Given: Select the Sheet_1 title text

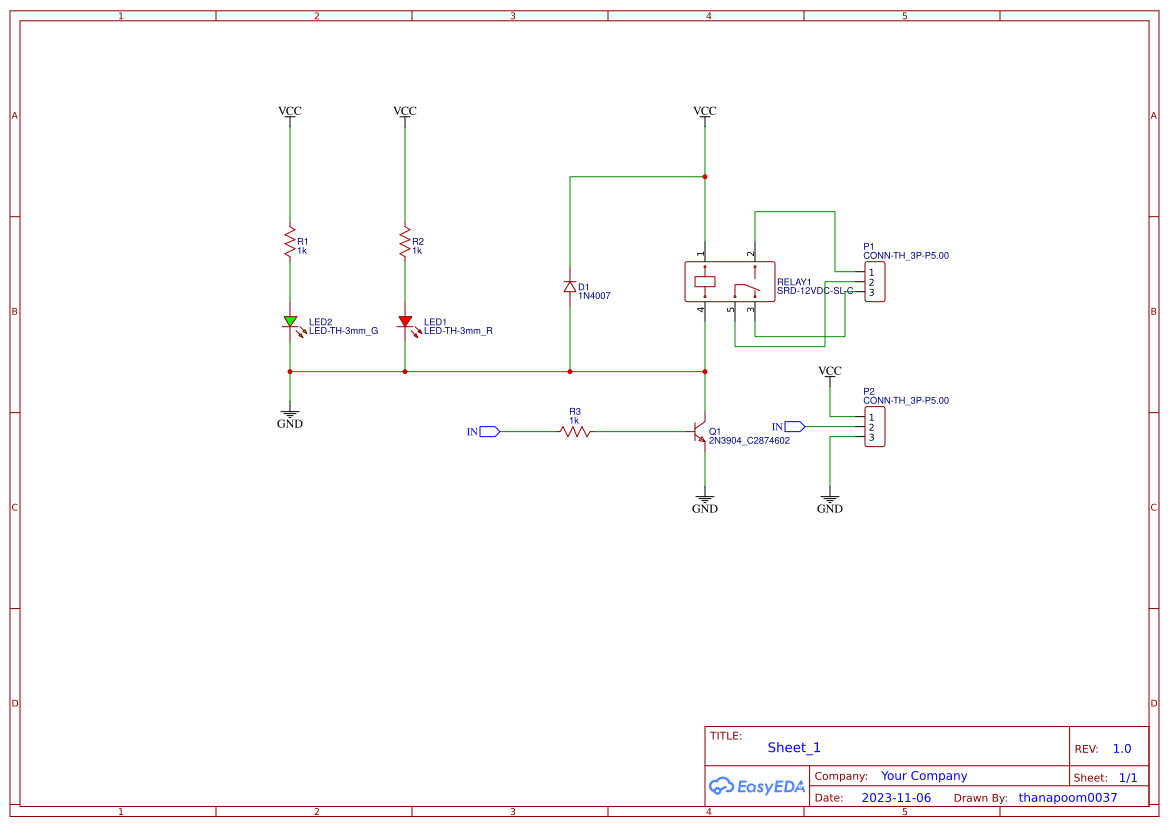Looking at the screenshot, I should pyautogui.click(x=793, y=747).
